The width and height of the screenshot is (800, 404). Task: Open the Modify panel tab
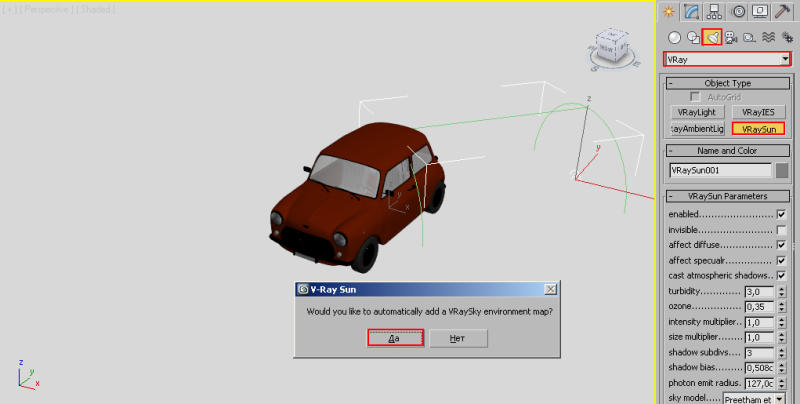click(x=691, y=11)
